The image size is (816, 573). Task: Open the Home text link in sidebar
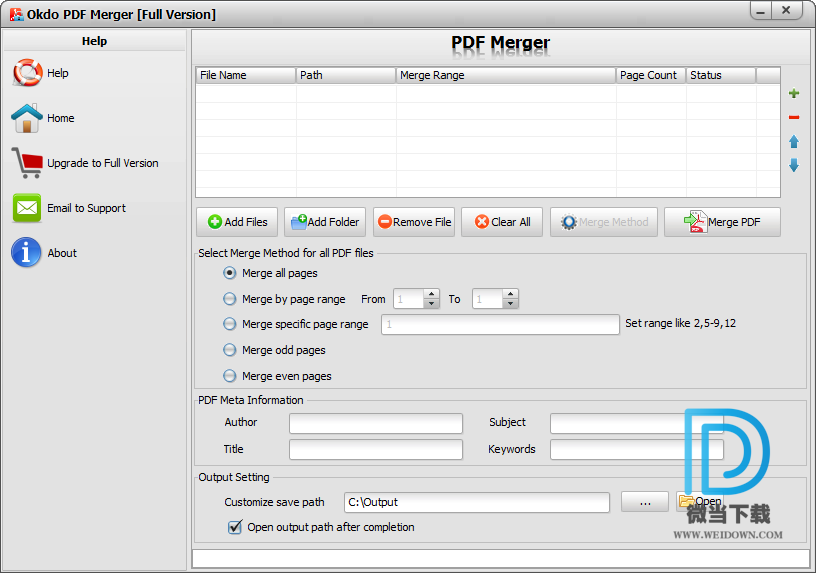pos(60,118)
